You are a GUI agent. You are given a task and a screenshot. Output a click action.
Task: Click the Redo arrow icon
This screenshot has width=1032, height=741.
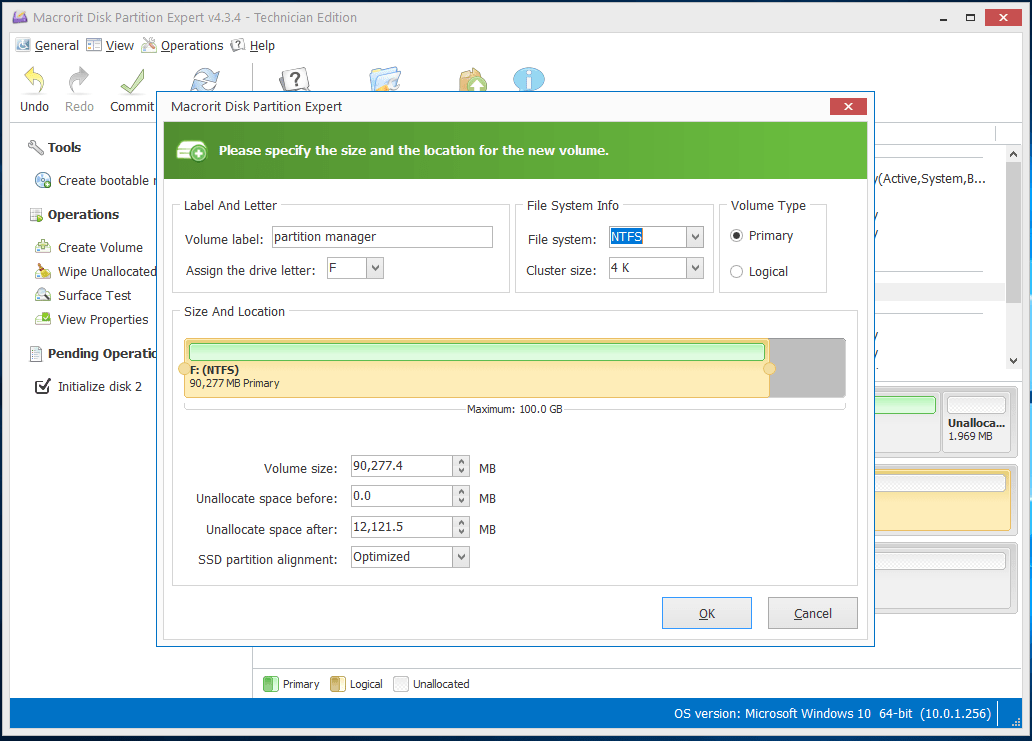click(79, 80)
